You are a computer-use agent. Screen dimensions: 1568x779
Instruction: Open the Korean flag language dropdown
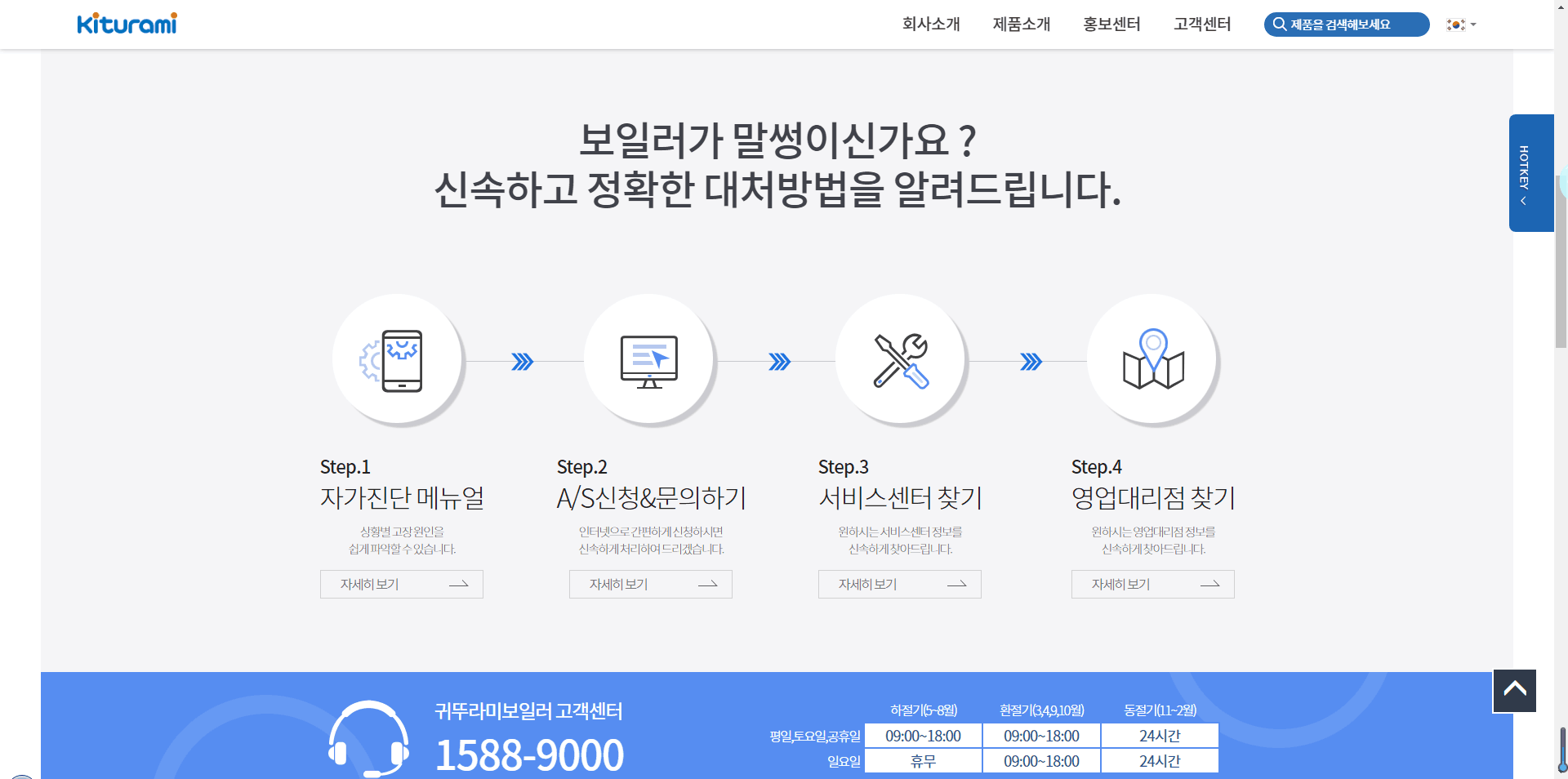tap(1461, 24)
